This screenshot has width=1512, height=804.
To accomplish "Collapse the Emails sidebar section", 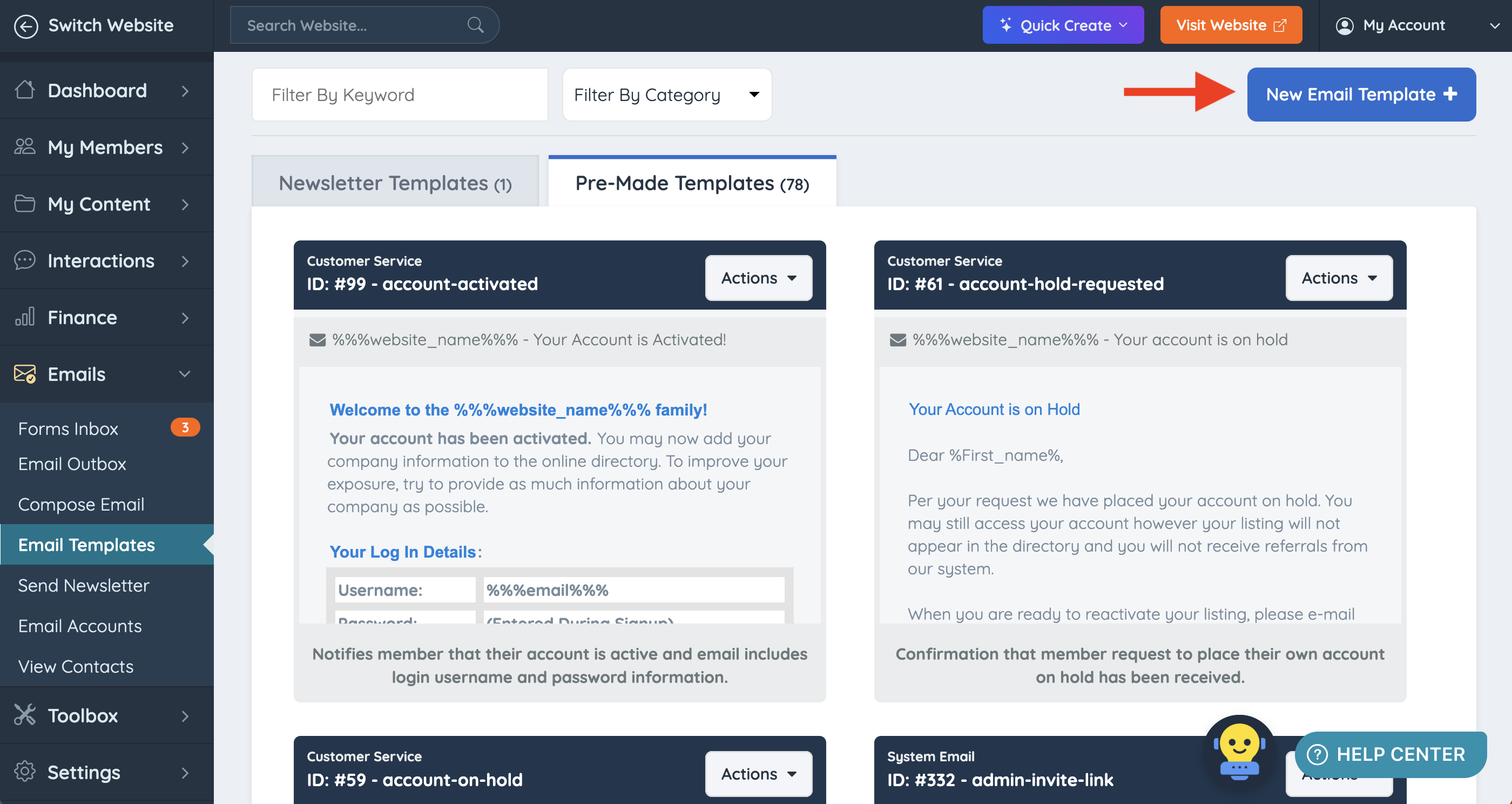I will (x=184, y=374).
